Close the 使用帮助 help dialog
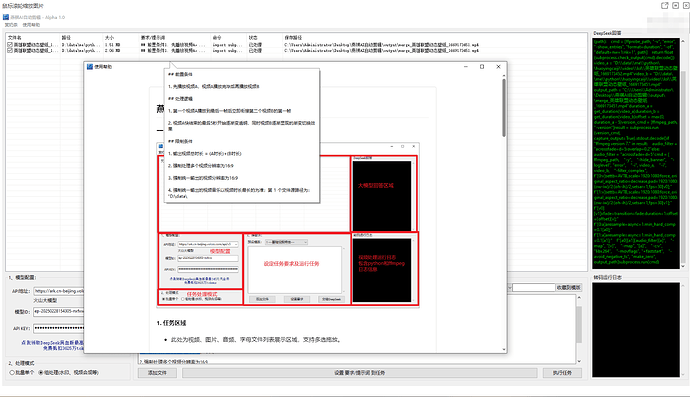This screenshot has height=397, width=690. click(x=498, y=66)
